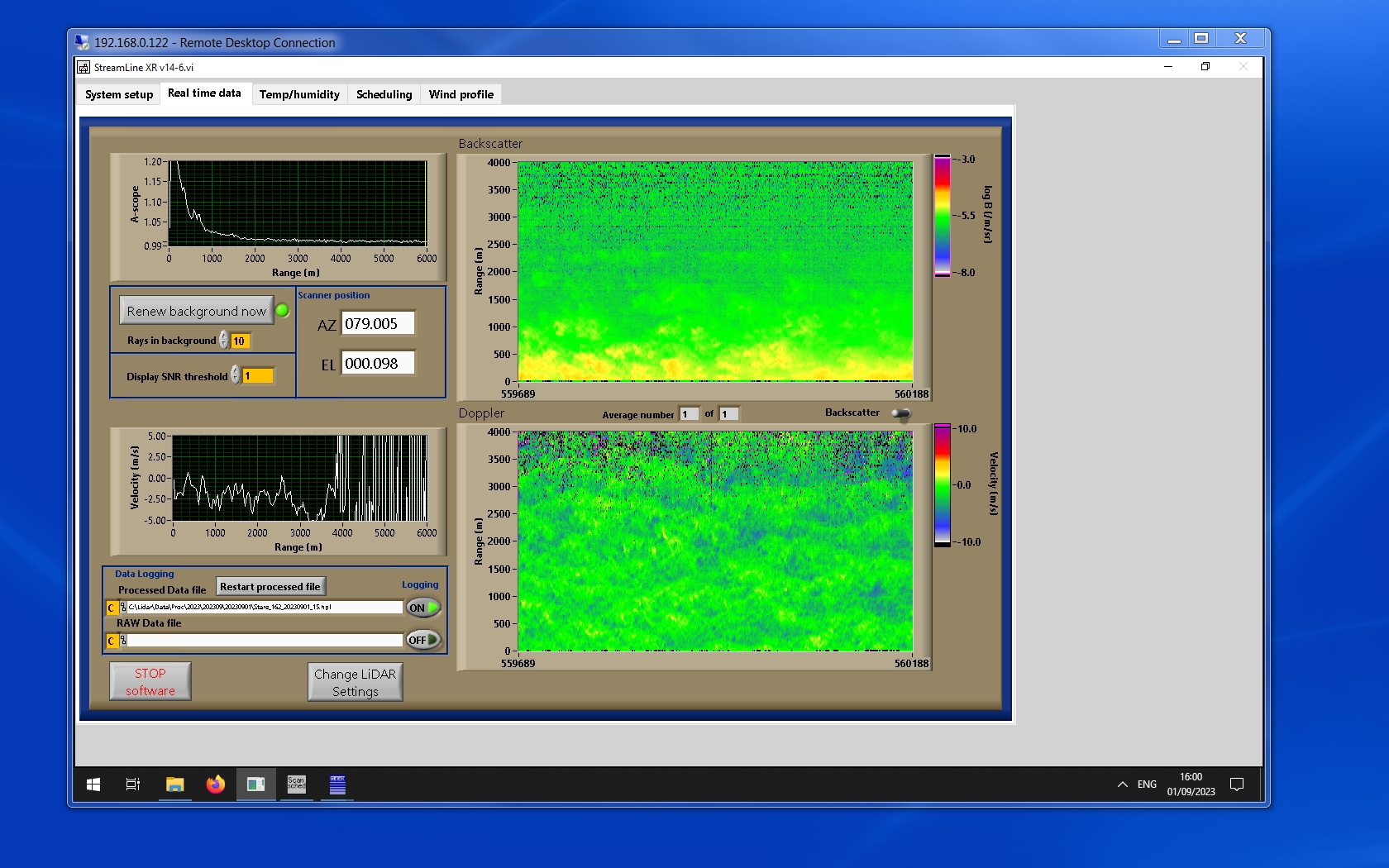
Task: Click the Windows Start button
Action: click(93, 785)
